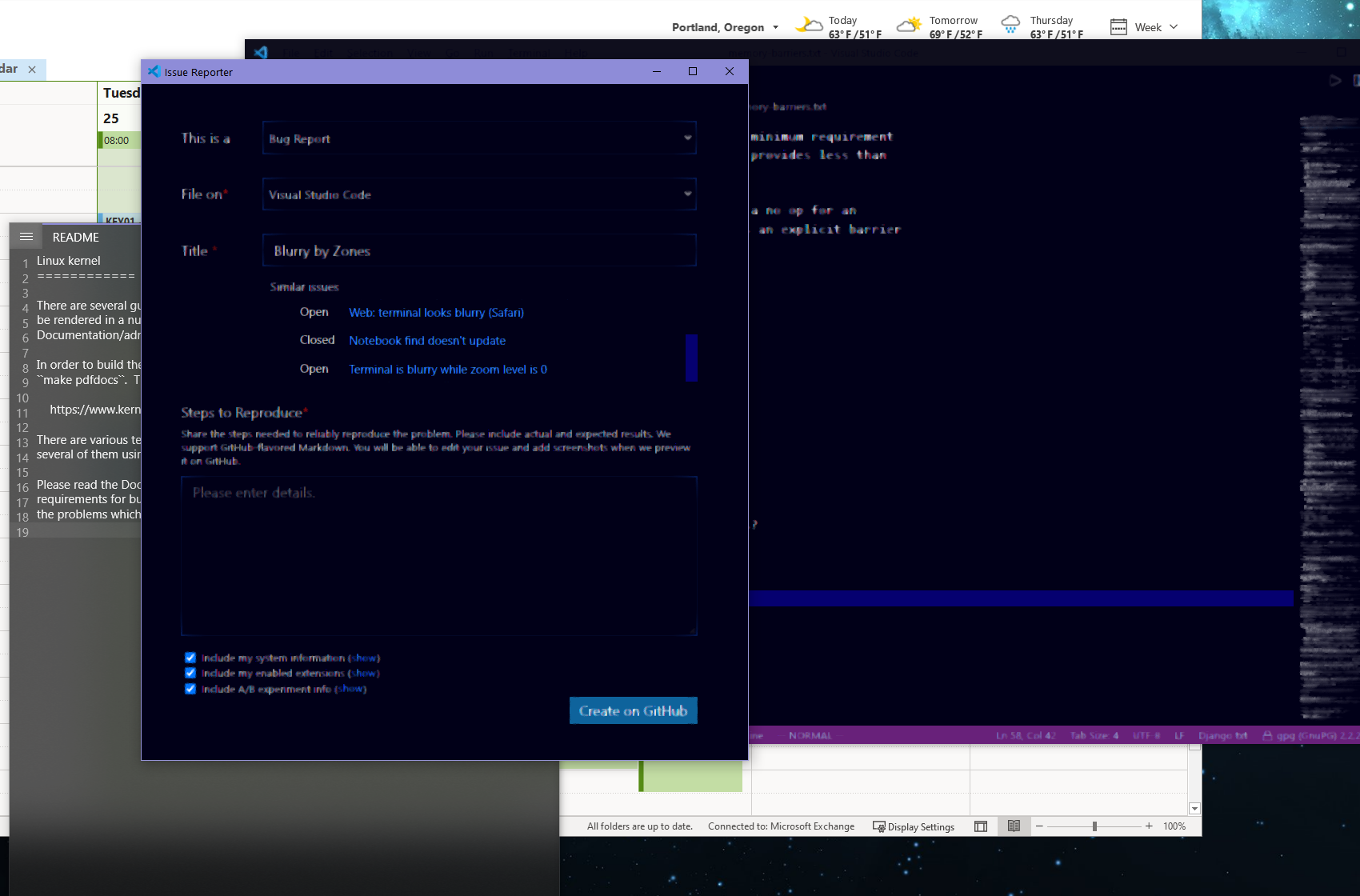Click the Steps to Reproduce details text area
The height and width of the screenshot is (896, 1360).
pos(439,555)
